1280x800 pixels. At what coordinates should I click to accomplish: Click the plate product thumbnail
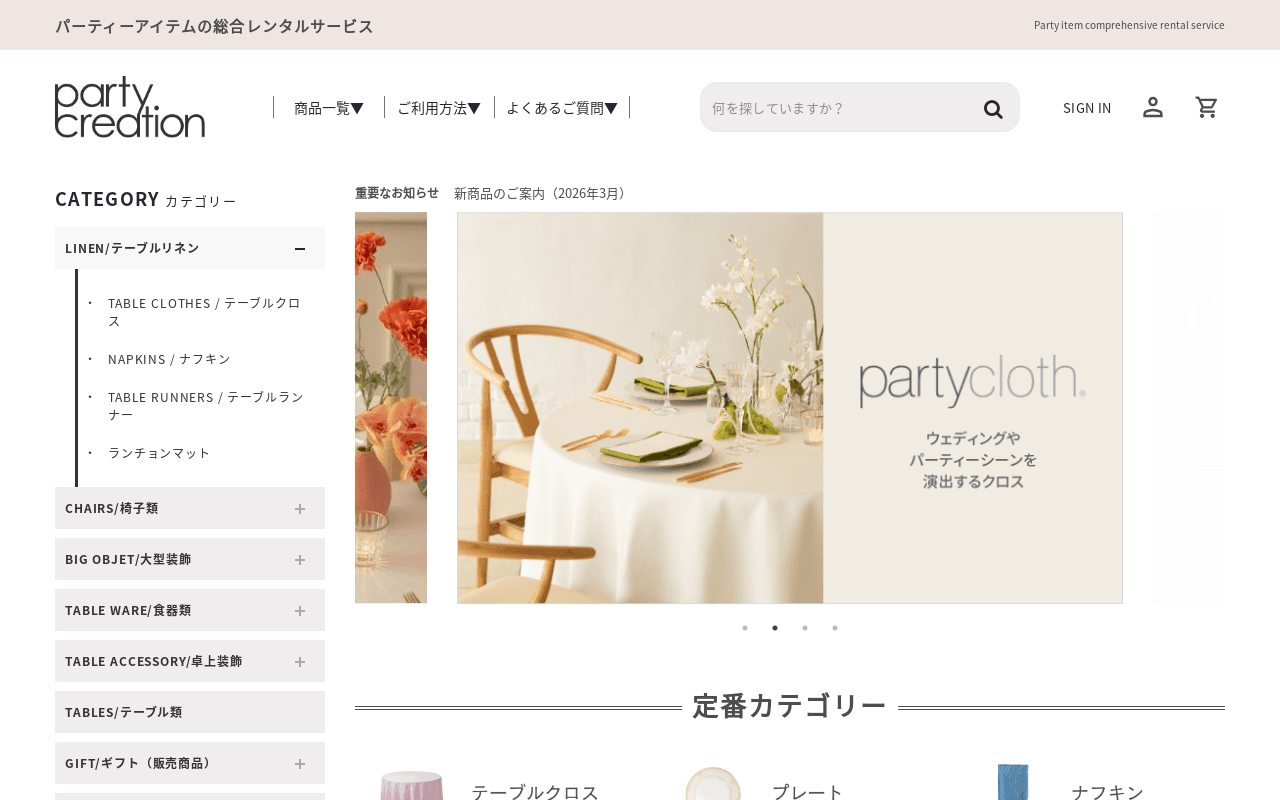point(712,784)
